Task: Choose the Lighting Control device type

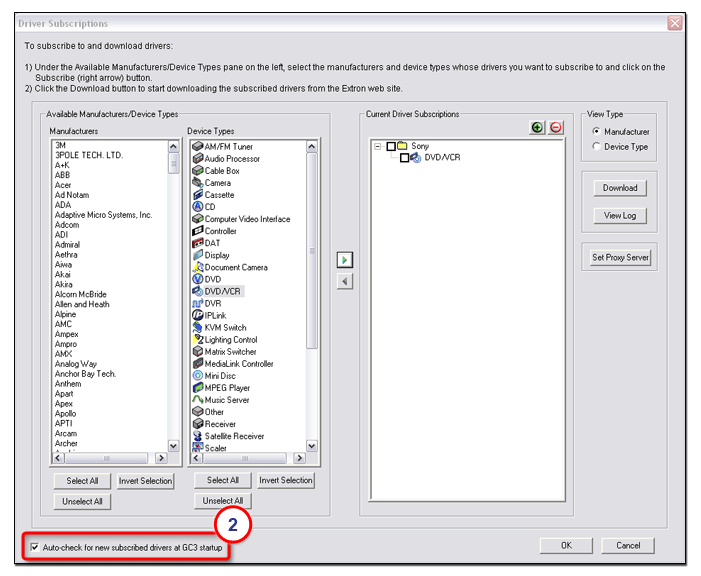Action: click(x=232, y=340)
